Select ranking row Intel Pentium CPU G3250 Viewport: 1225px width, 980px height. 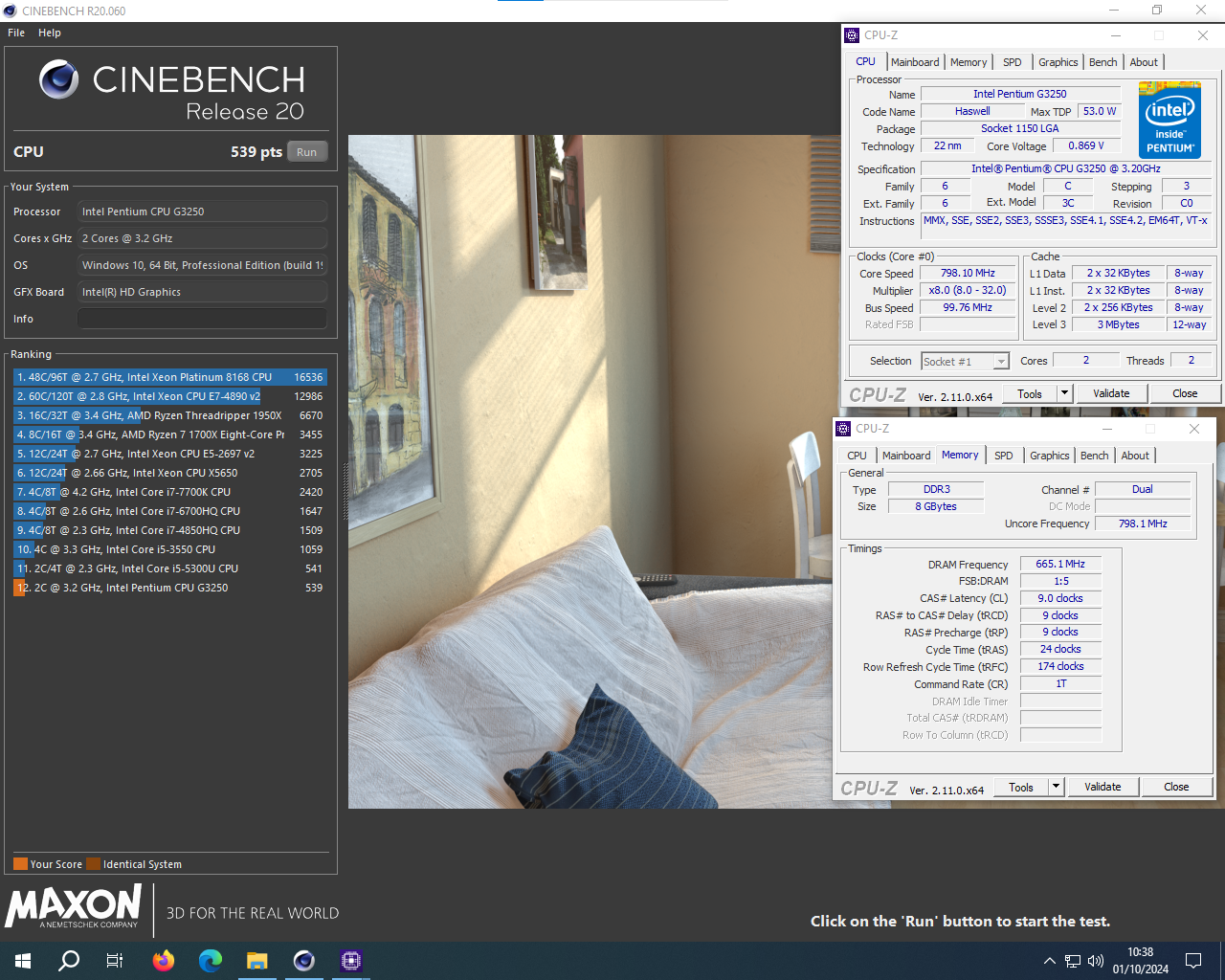pyautogui.click(x=170, y=588)
